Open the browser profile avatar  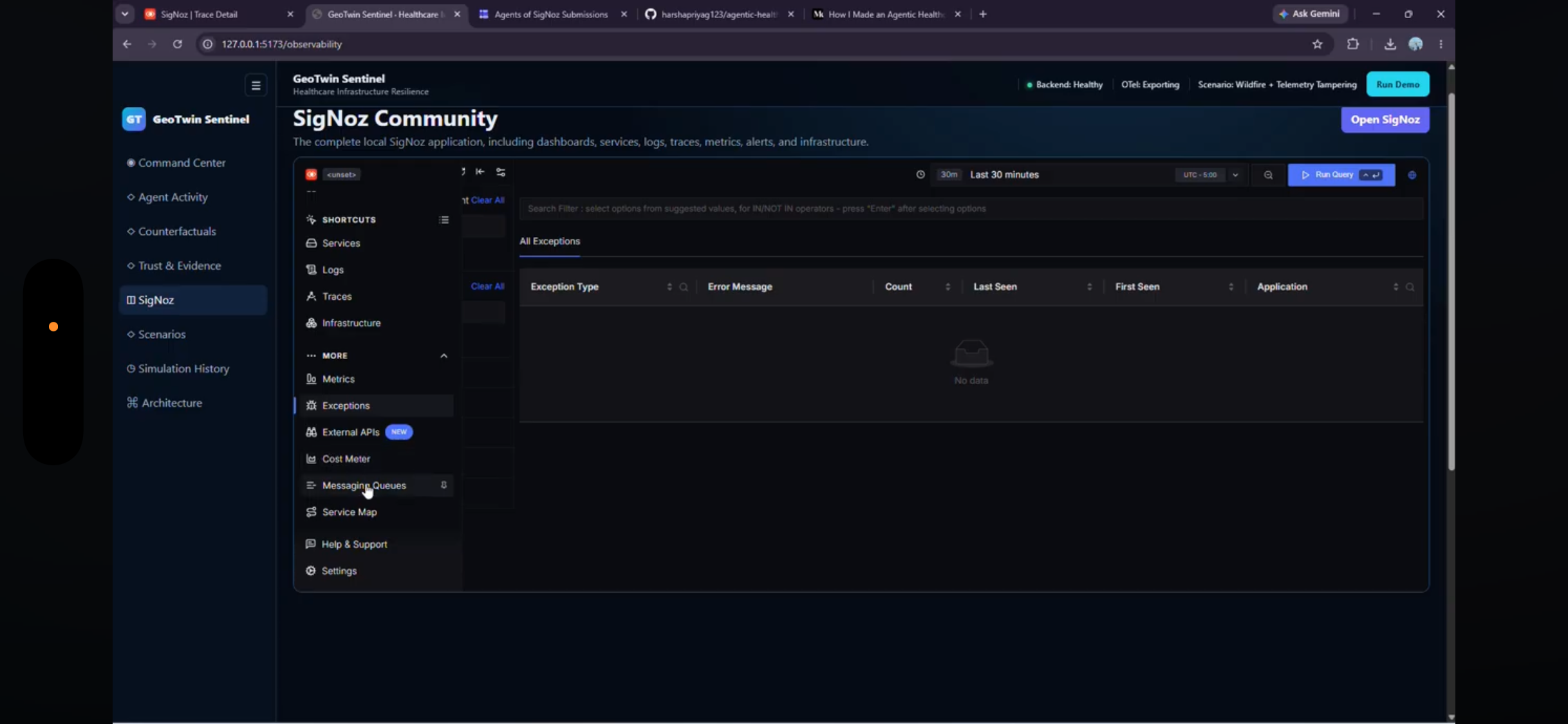point(1415,44)
